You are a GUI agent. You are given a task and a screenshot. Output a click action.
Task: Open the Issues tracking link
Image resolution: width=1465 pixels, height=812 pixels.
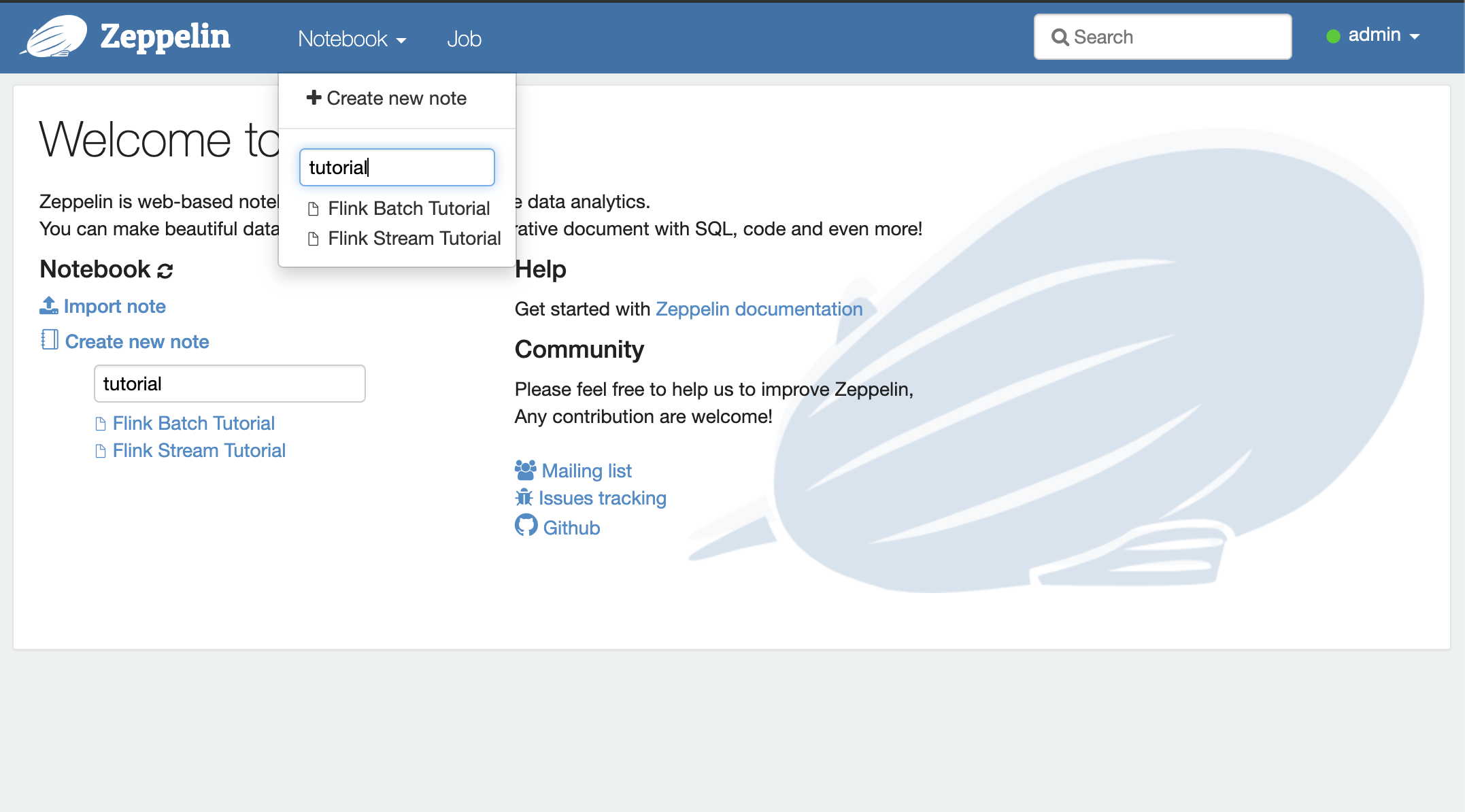603,498
